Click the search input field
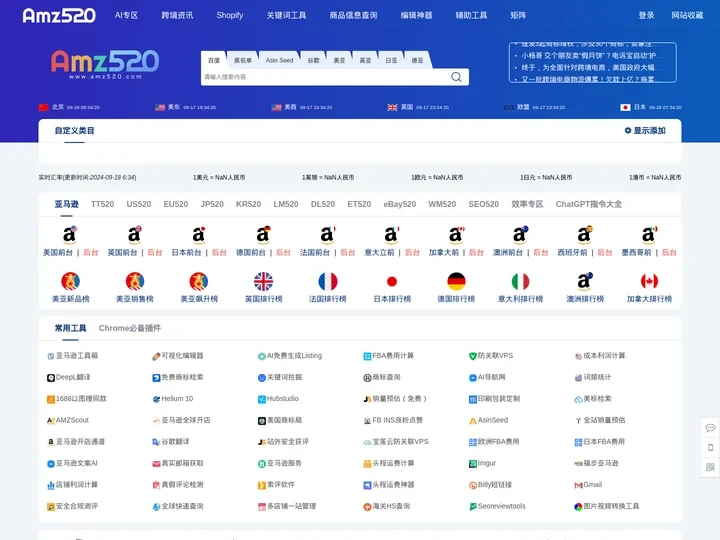Viewport: 720px width, 540px height. click(325, 77)
